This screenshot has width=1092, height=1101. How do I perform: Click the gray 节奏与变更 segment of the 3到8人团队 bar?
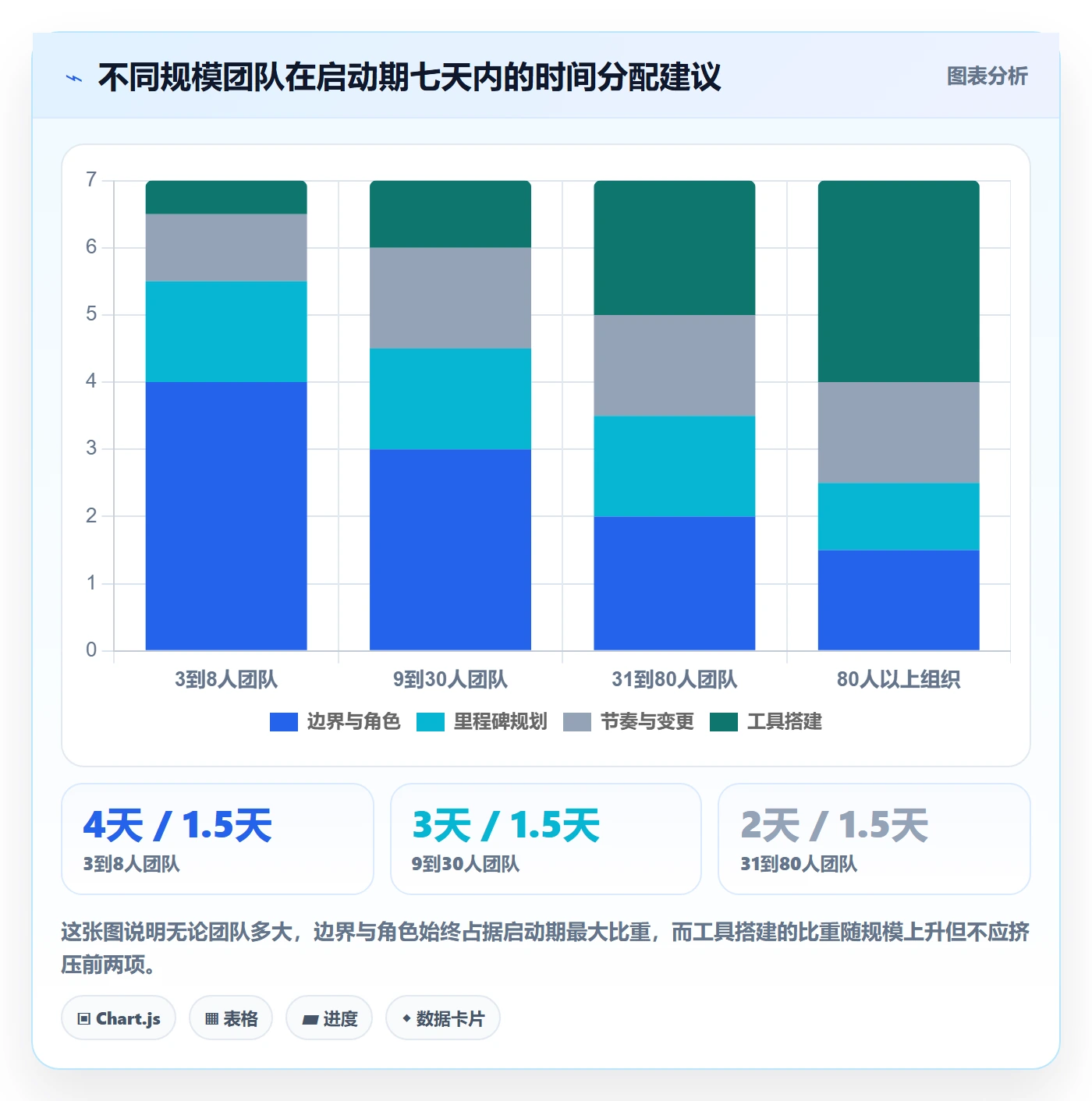[226, 248]
